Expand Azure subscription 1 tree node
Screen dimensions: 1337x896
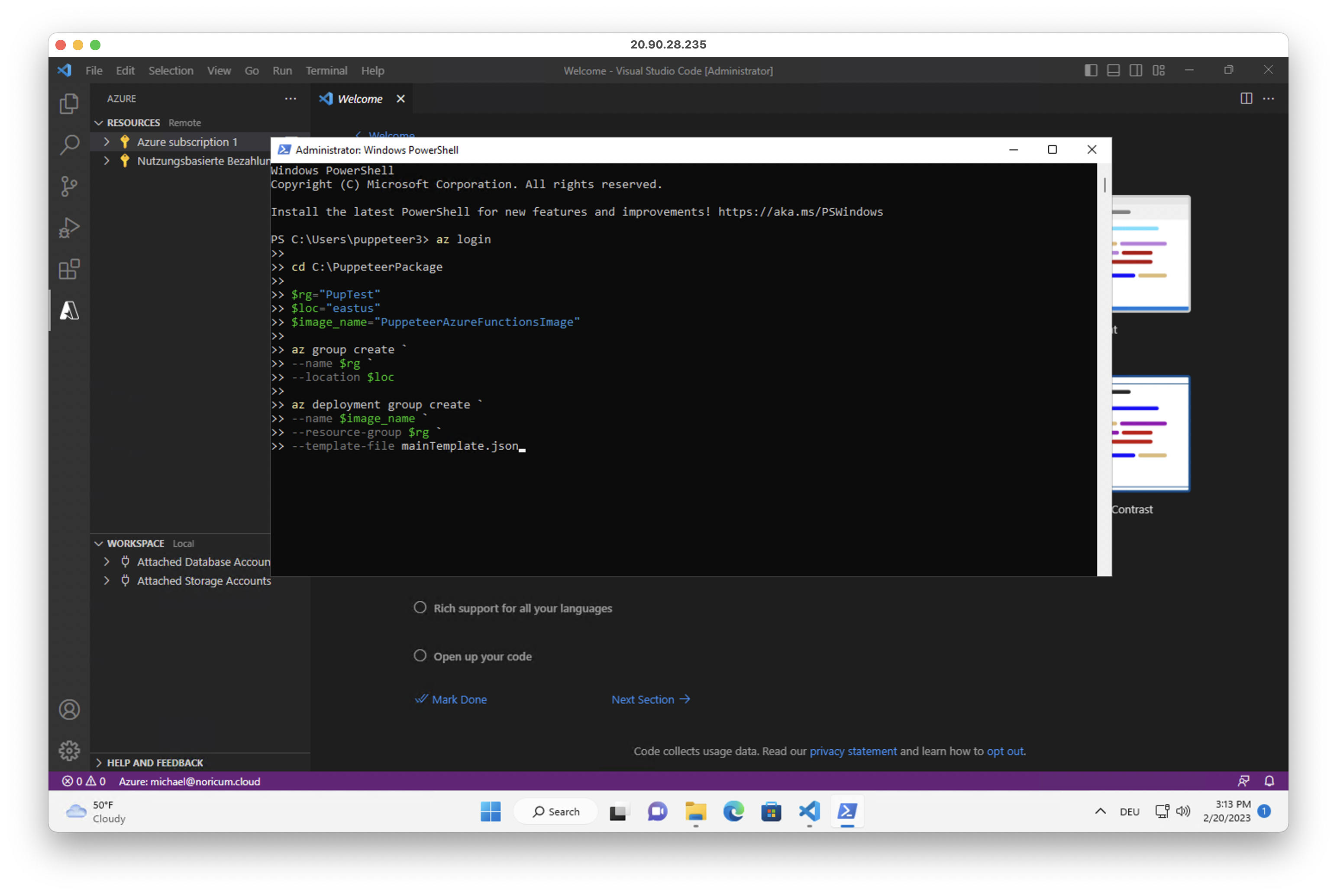107,142
